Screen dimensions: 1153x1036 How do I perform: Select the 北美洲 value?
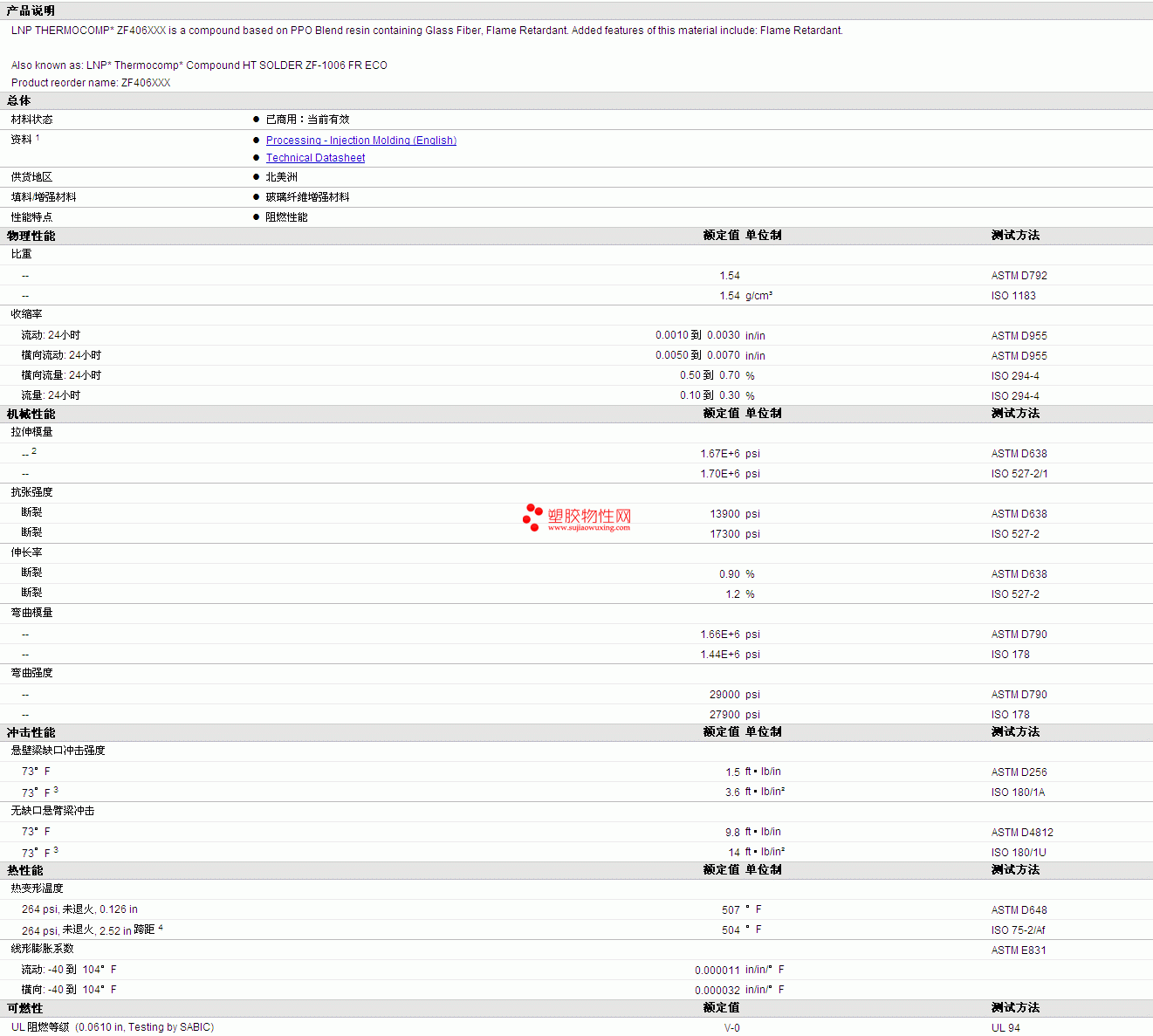pos(282,177)
